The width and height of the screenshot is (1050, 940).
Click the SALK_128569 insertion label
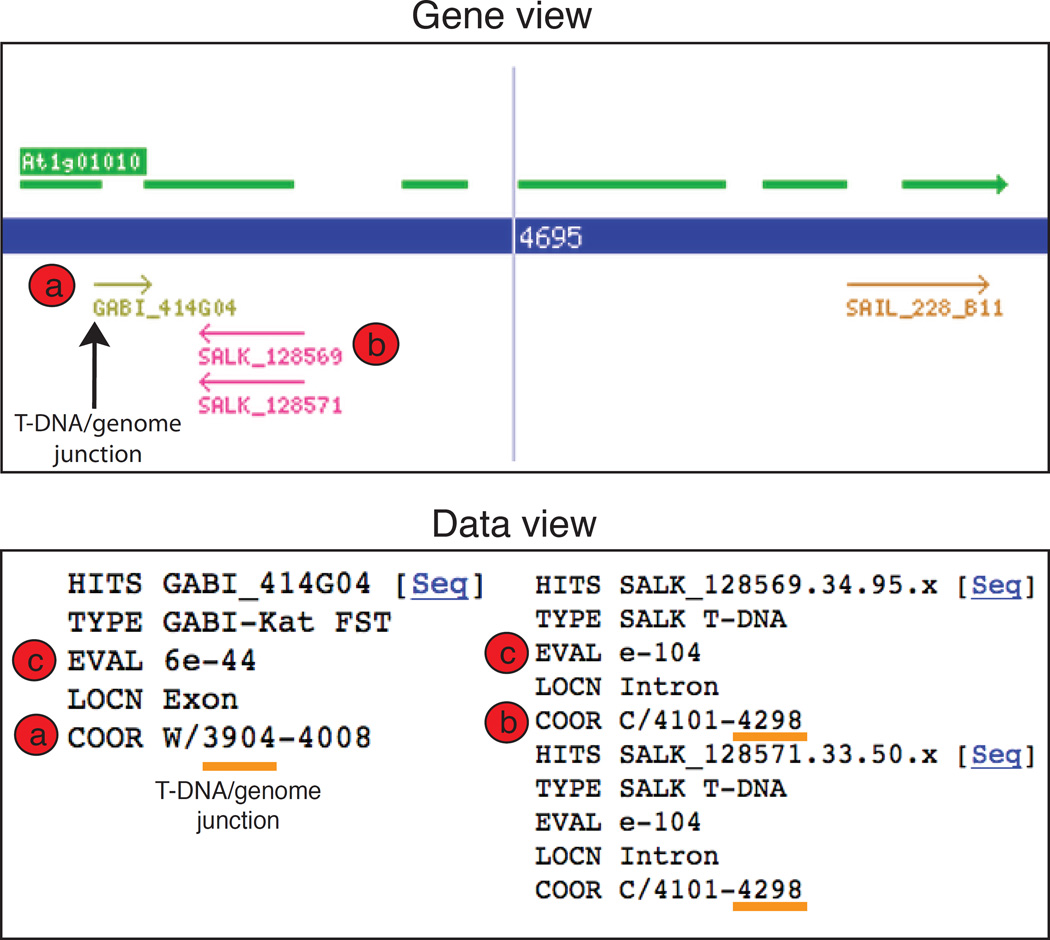tap(270, 356)
